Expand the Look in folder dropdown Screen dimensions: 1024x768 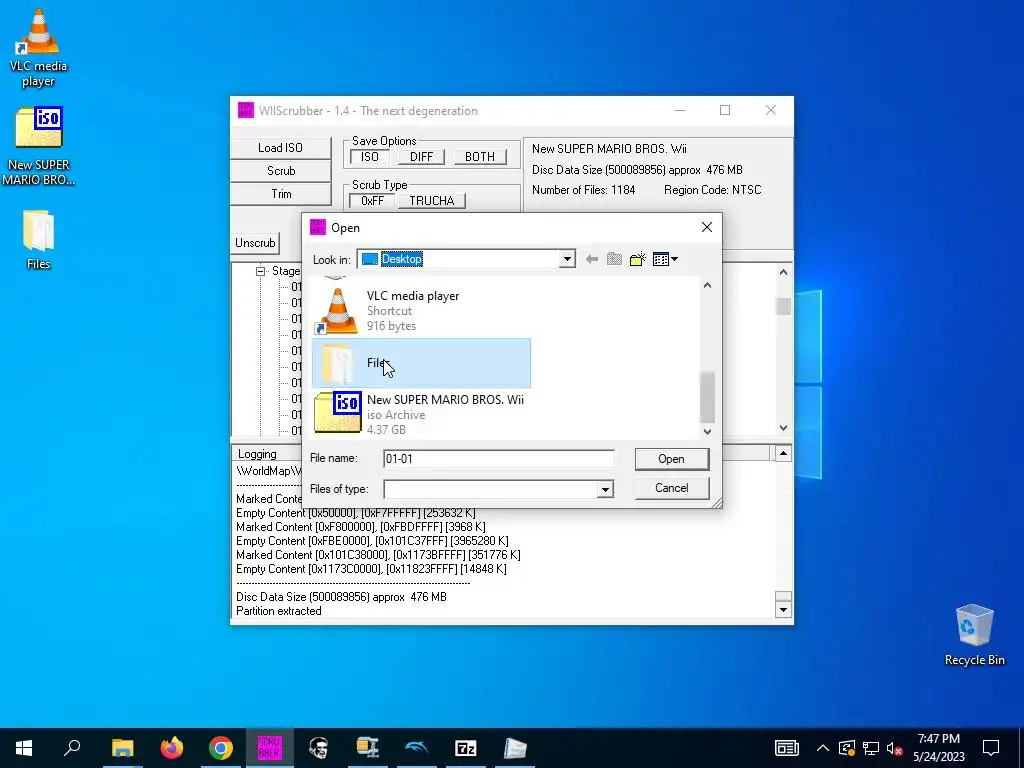[567, 259]
